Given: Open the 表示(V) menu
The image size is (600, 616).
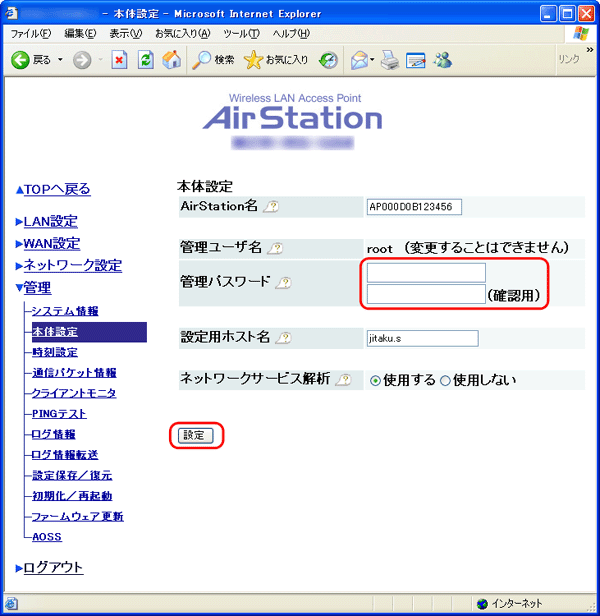Looking at the screenshot, I should click(126, 34).
